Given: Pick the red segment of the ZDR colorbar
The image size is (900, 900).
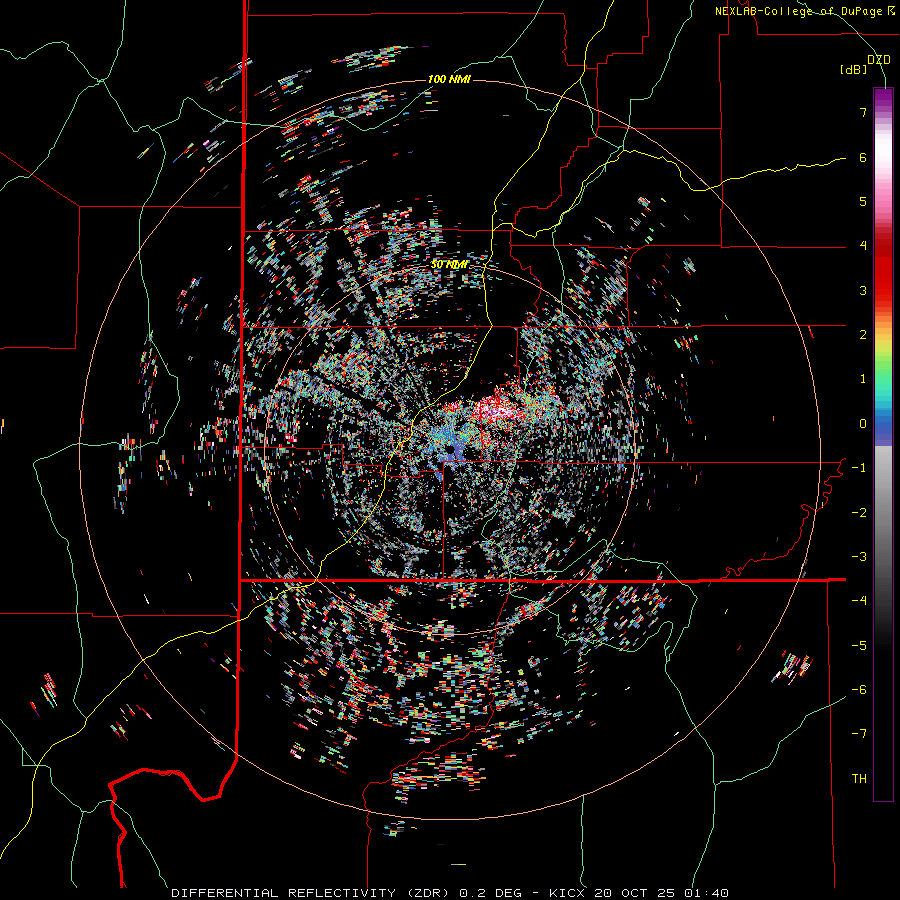Looking at the screenshot, I should (883, 270).
